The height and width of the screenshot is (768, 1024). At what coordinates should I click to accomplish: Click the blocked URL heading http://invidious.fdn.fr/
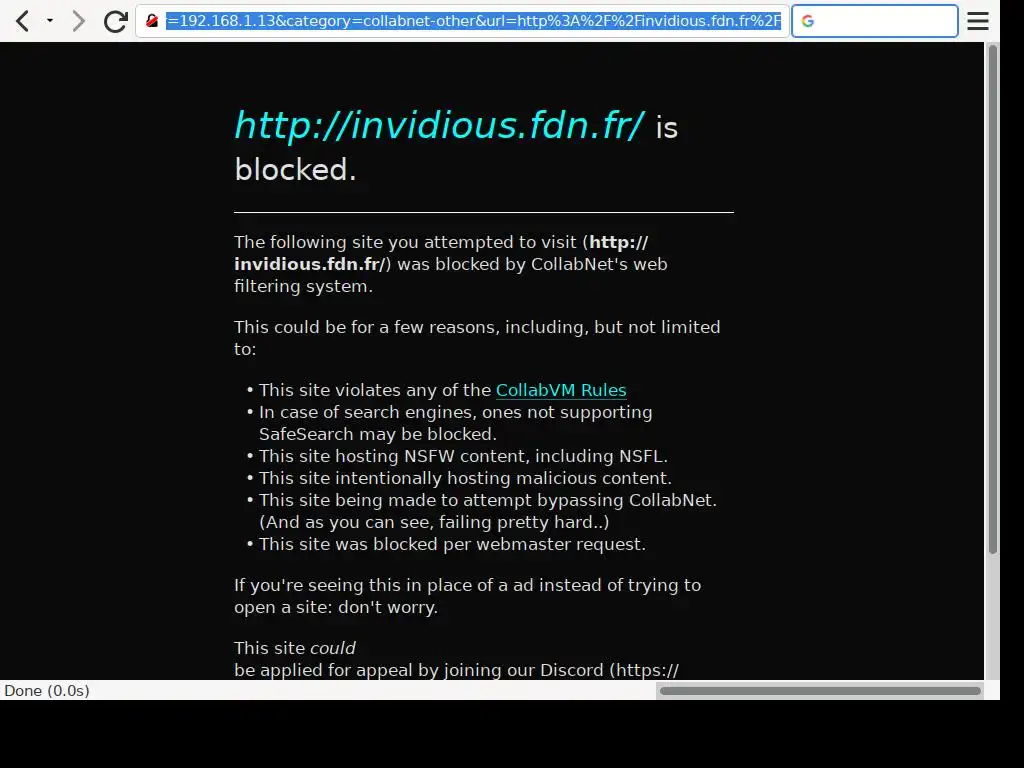click(x=440, y=125)
